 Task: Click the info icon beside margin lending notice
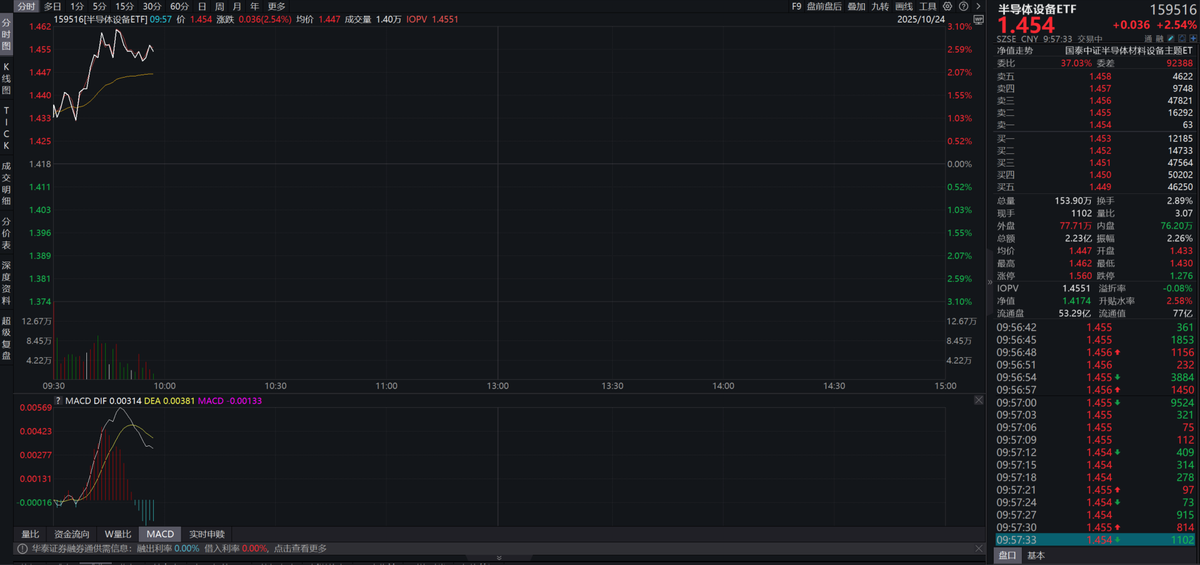[21, 548]
